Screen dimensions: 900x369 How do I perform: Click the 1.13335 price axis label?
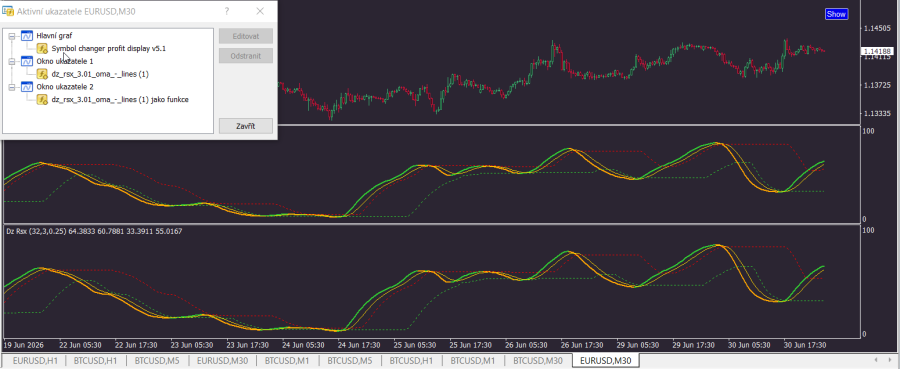click(876, 114)
